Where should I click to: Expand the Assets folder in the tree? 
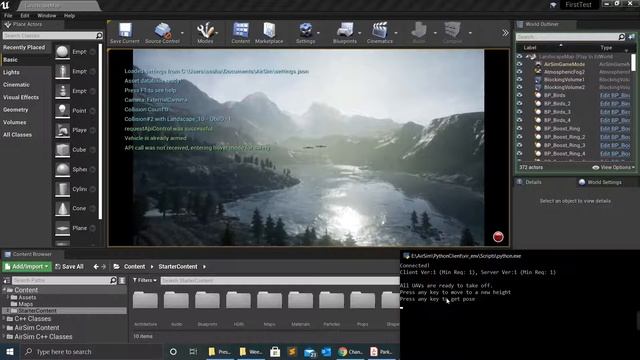tap(7, 297)
